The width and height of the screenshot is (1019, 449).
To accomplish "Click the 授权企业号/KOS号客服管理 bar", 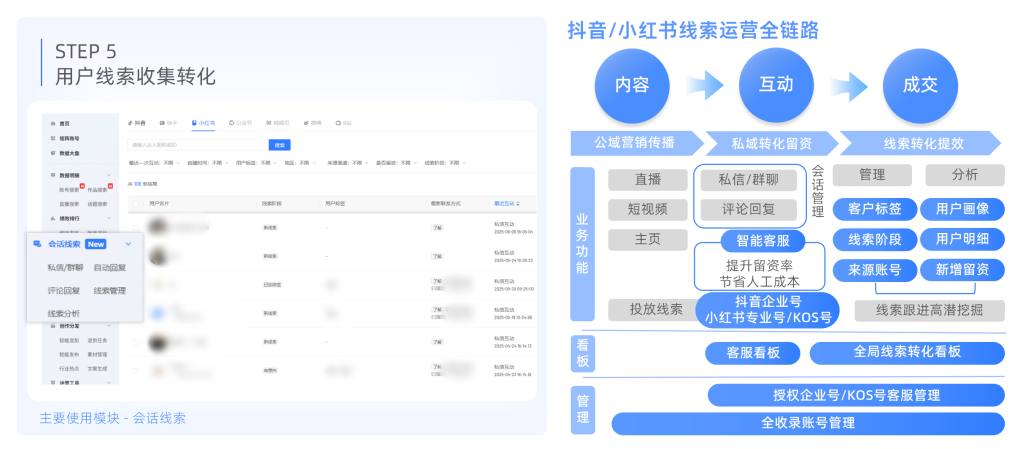I will [x=857, y=394].
